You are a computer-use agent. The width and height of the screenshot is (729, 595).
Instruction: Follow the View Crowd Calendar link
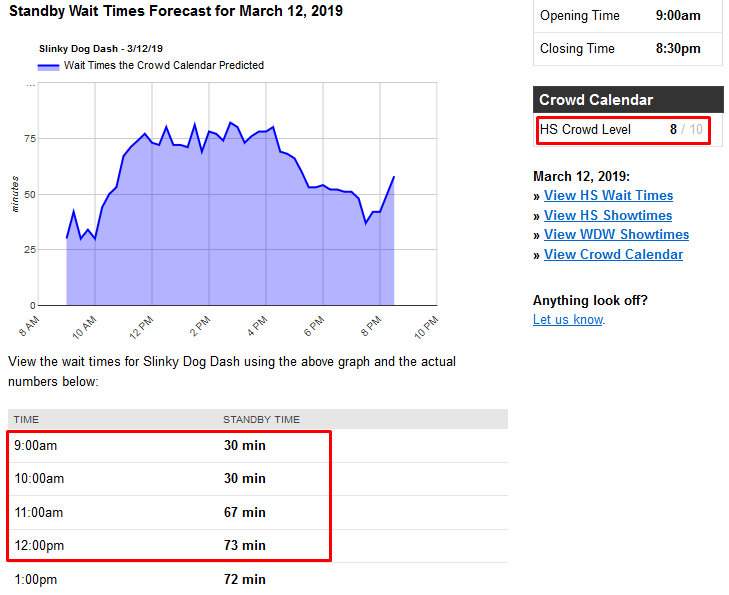coord(613,254)
